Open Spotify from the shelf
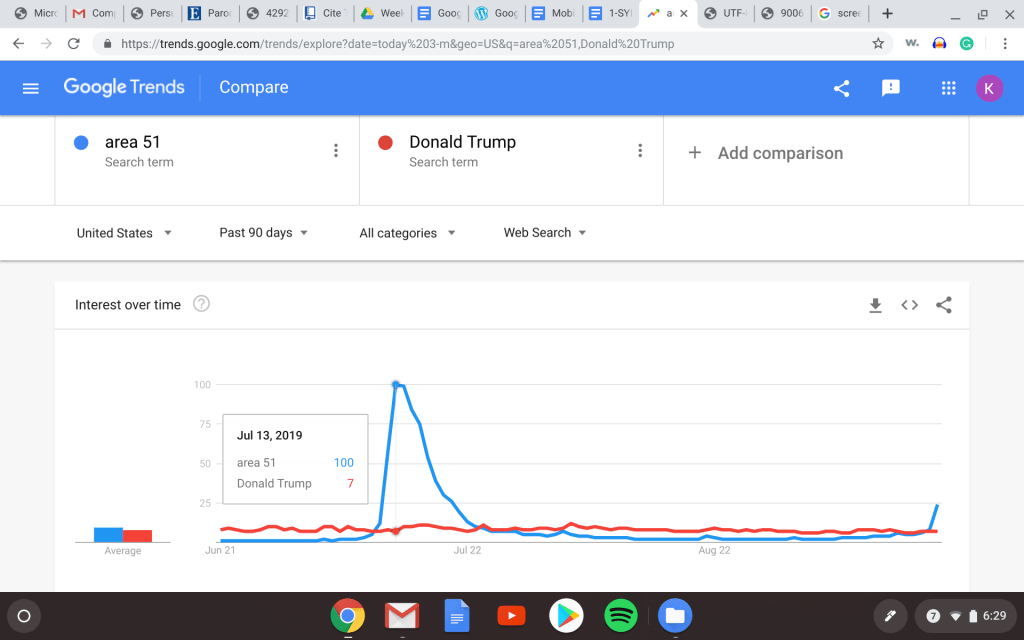 coord(621,615)
